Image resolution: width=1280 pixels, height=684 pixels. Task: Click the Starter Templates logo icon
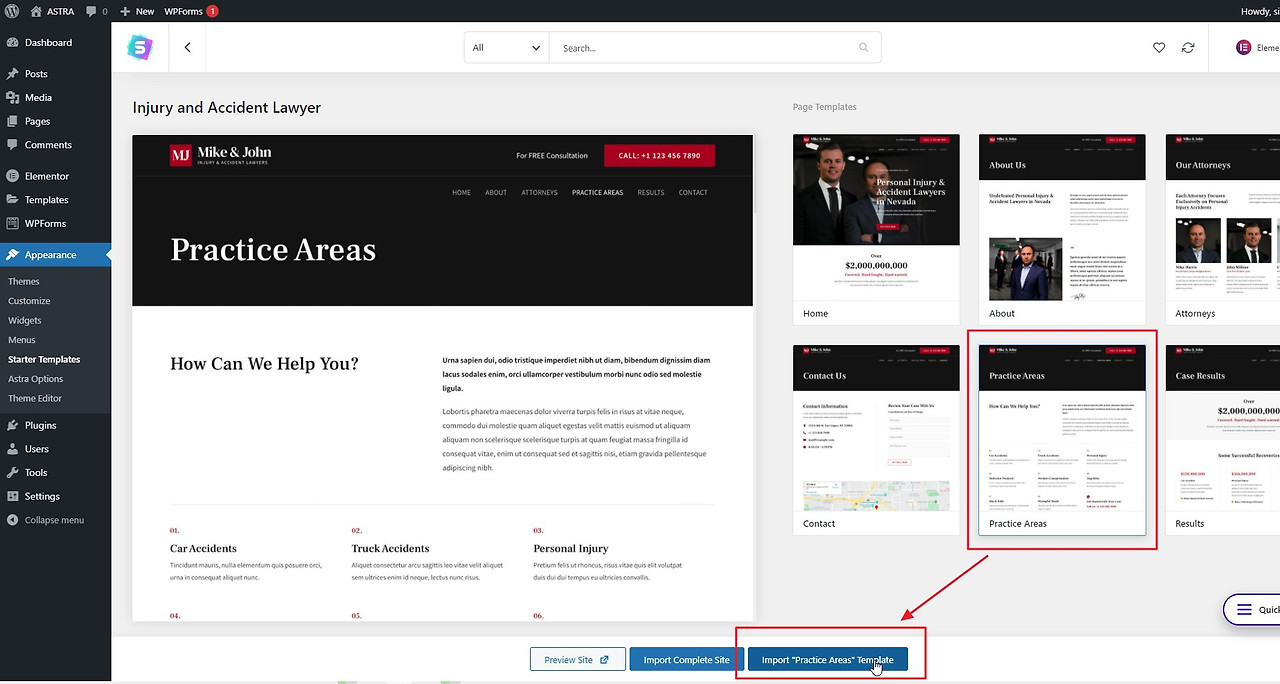140,47
